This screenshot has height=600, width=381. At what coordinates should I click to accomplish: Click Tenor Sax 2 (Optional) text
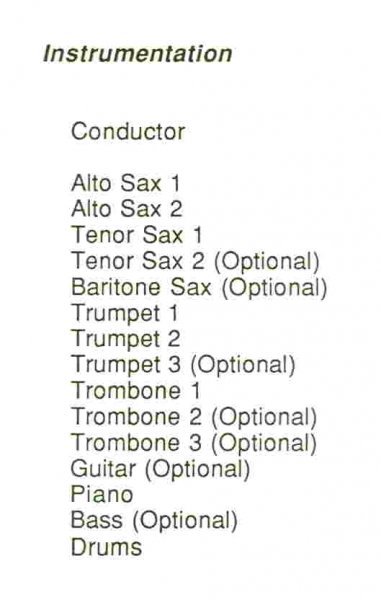[195, 261]
